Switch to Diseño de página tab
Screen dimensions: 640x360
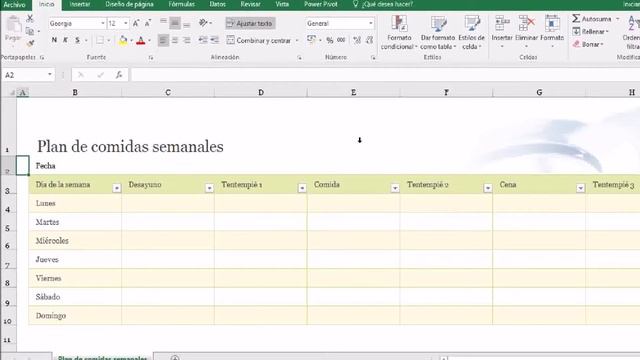point(129,4)
